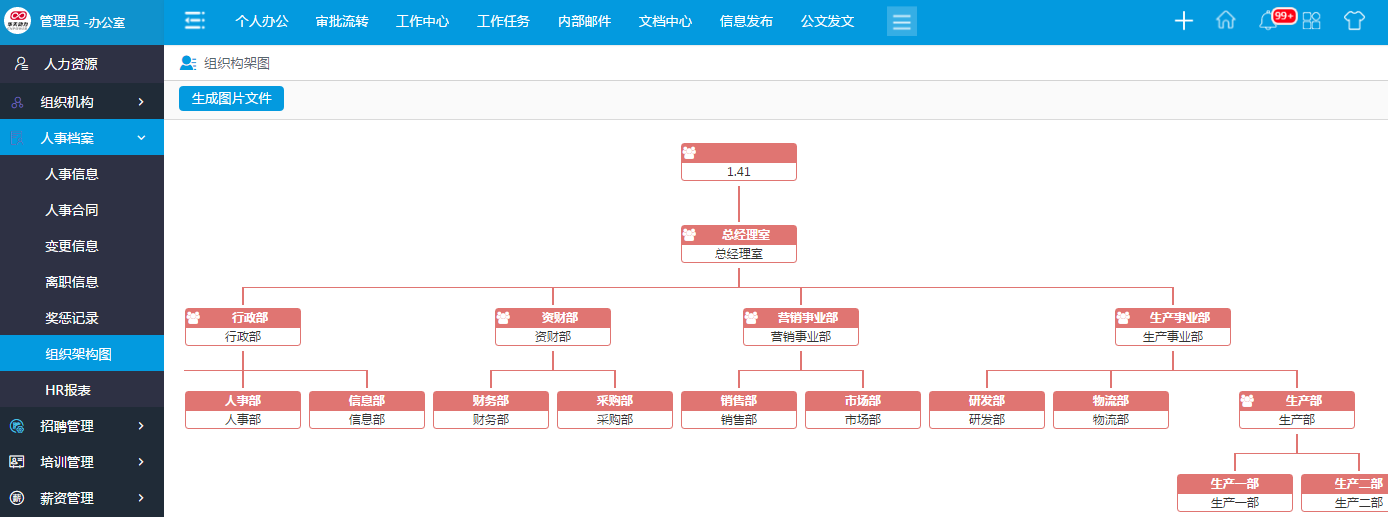This screenshot has height=517, width=1388.
Task: Expand the 薪资管理 sidebar section
Action: pos(82,498)
